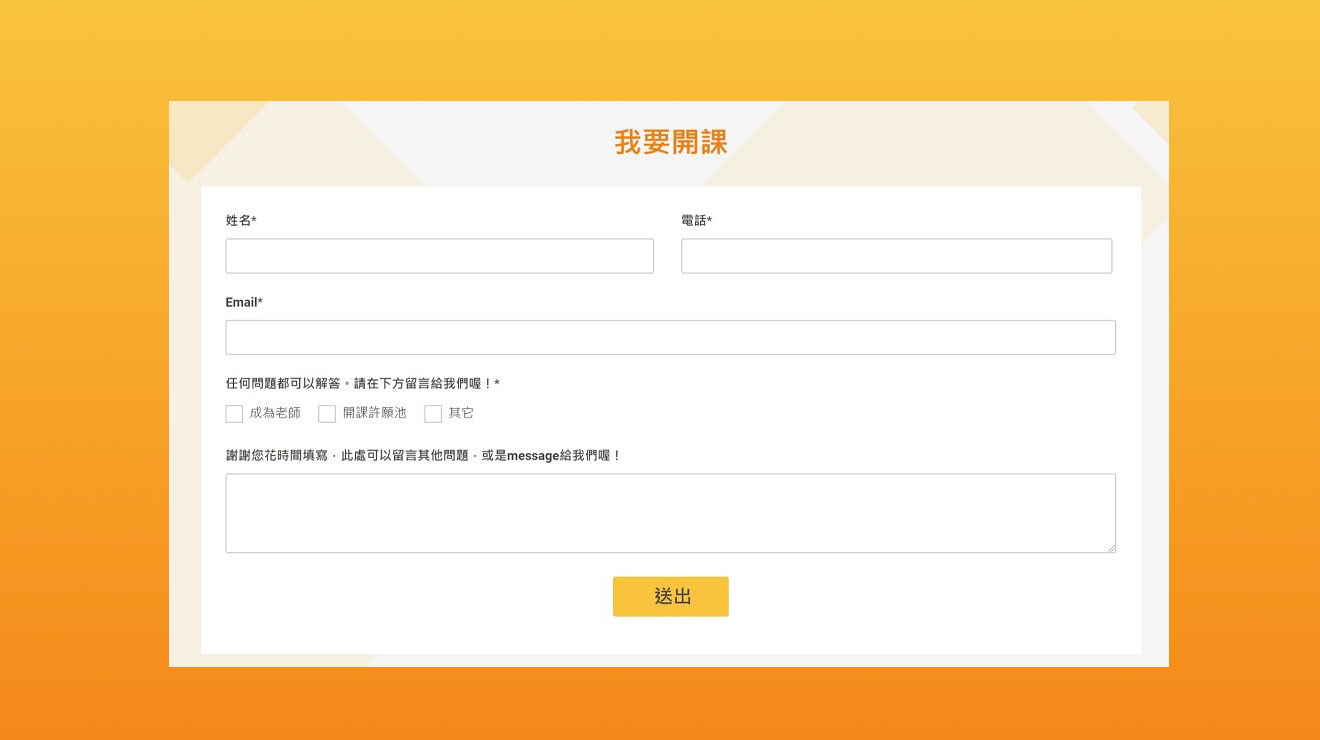Check the 其它 checkbox box
This screenshot has height=740, width=1320.
(433, 414)
